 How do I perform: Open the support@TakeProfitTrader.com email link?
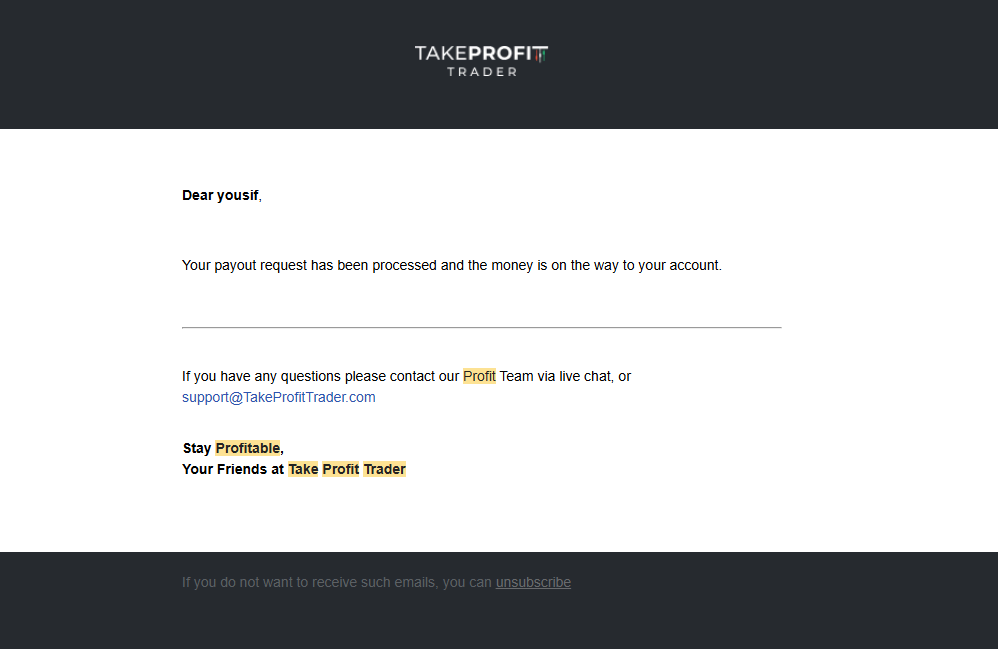(x=279, y=397)
